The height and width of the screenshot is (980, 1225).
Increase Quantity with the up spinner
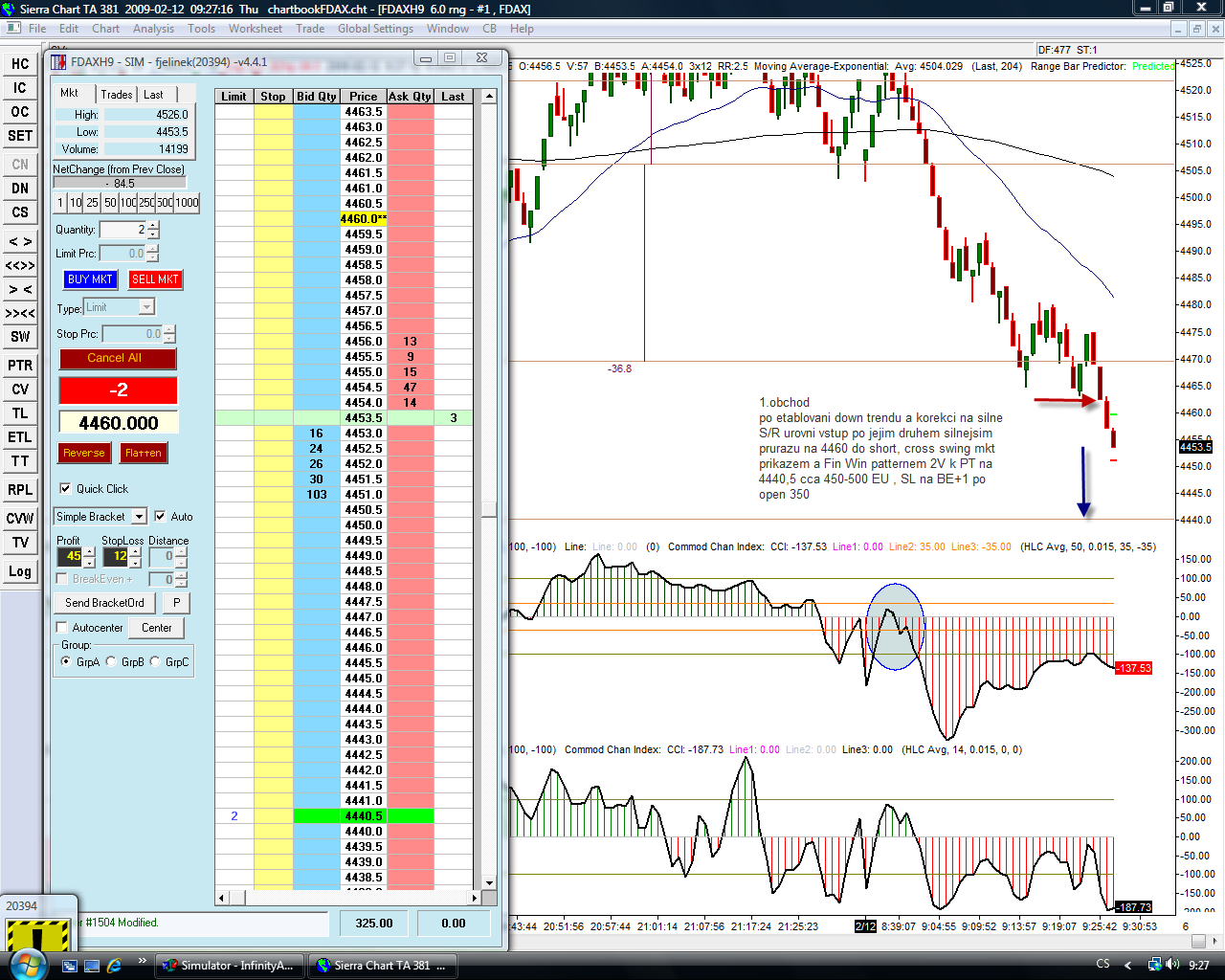click(x=153, y=225)
